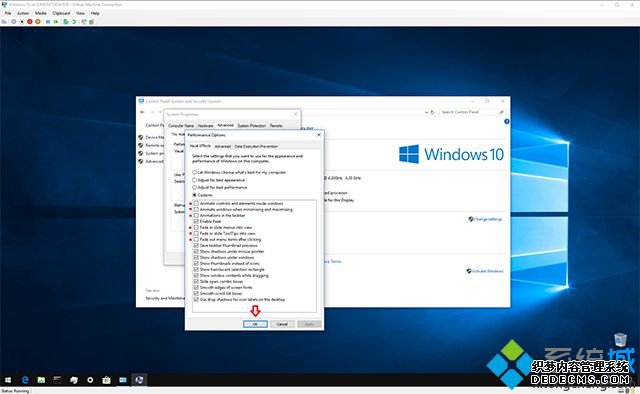Open the Windows Start menu in the VM
The height and width of the screenshot is (394, 640).
tap(8, 380)
